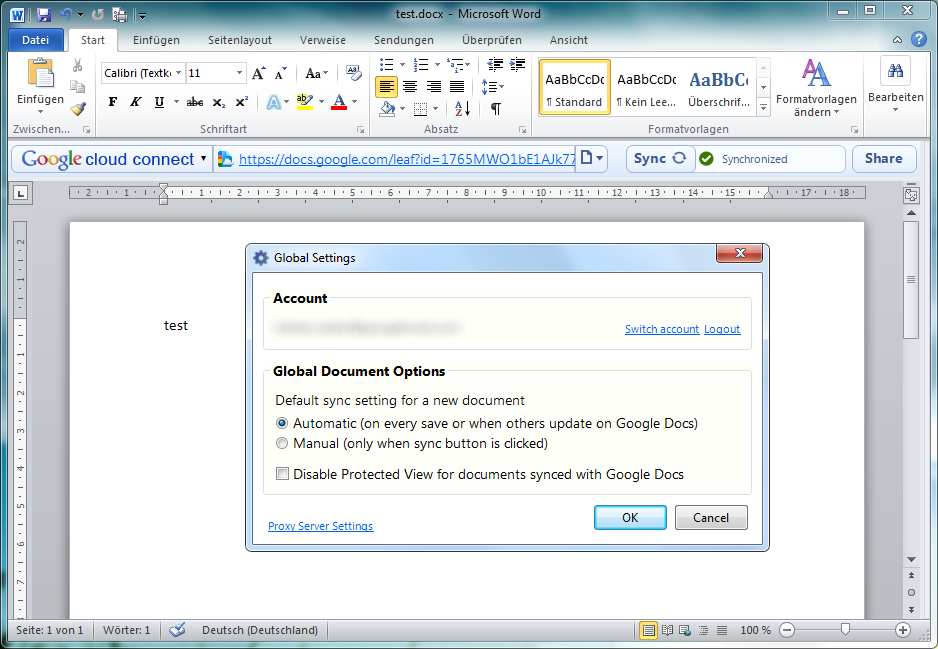The width and height of the screenshot is (938, 649).
Task: Click the Switch account link
Action: point(662,329)
